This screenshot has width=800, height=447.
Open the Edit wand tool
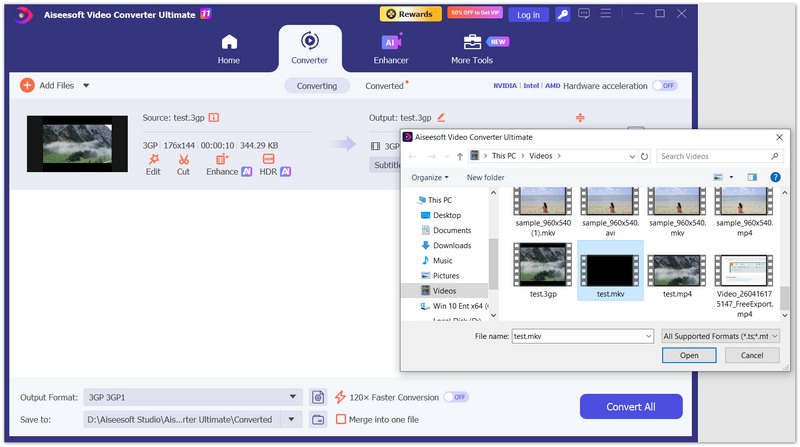tap(153, 165)
